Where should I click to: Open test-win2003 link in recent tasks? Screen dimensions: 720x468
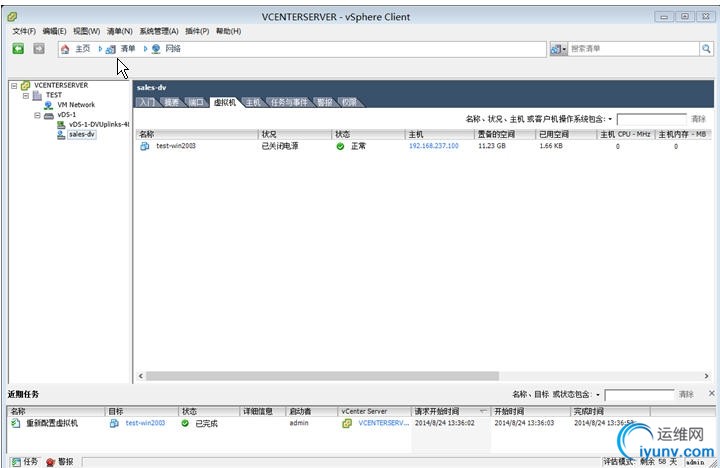click(145, 423)
